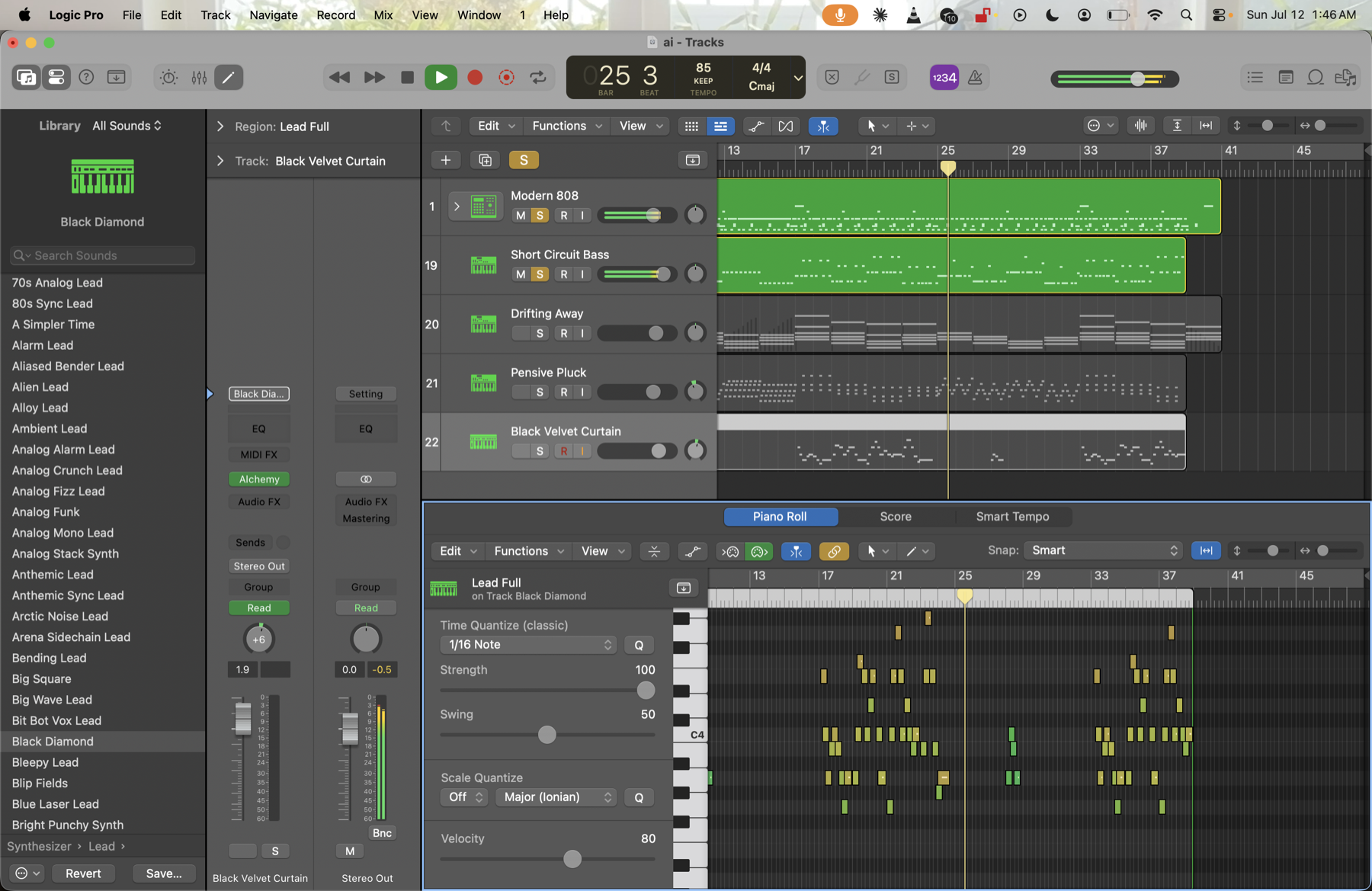1372x891 pixels.
Task: Expand the Region Lead Full disclosure triangle
Action: click(220, 127)
